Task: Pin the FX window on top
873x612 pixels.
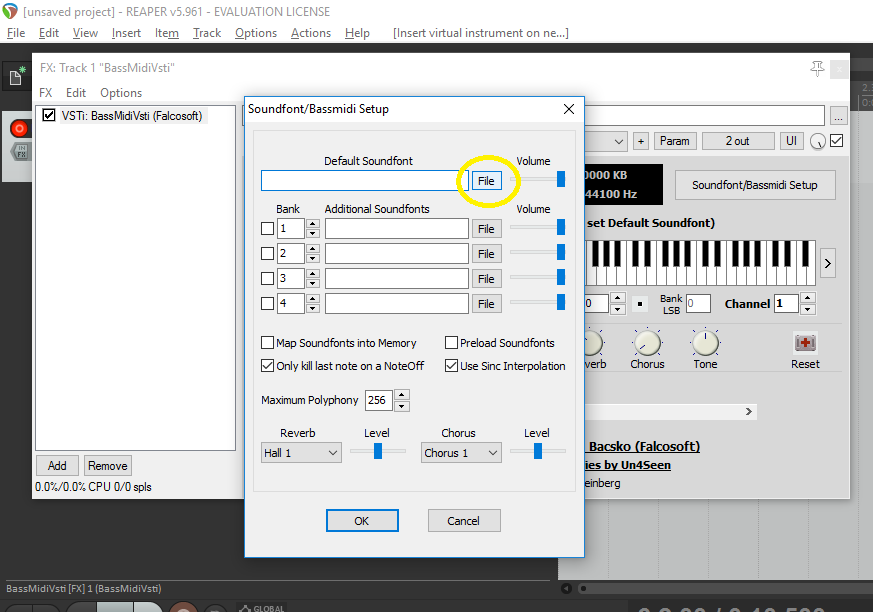Action: (x=817, y=68)
